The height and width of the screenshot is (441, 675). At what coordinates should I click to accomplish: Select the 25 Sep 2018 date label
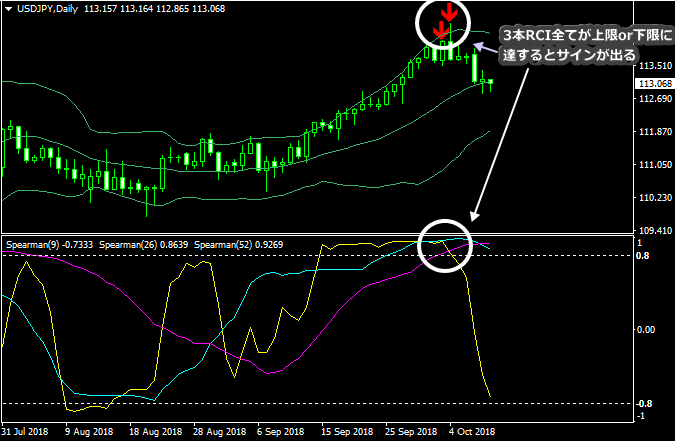click(411, 432)
